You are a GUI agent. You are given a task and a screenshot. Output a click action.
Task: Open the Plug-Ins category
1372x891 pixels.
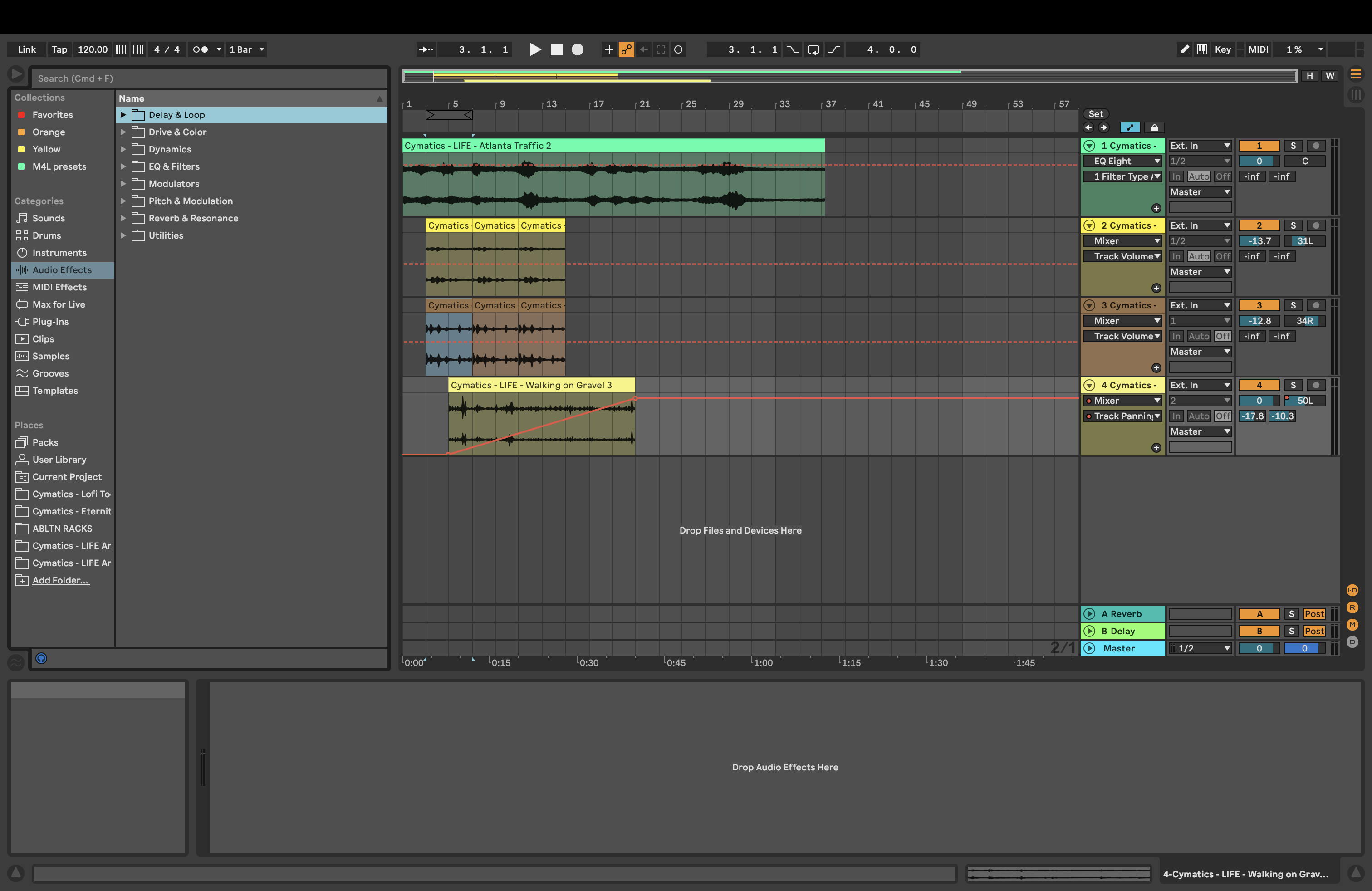click(x=50, y=322)
